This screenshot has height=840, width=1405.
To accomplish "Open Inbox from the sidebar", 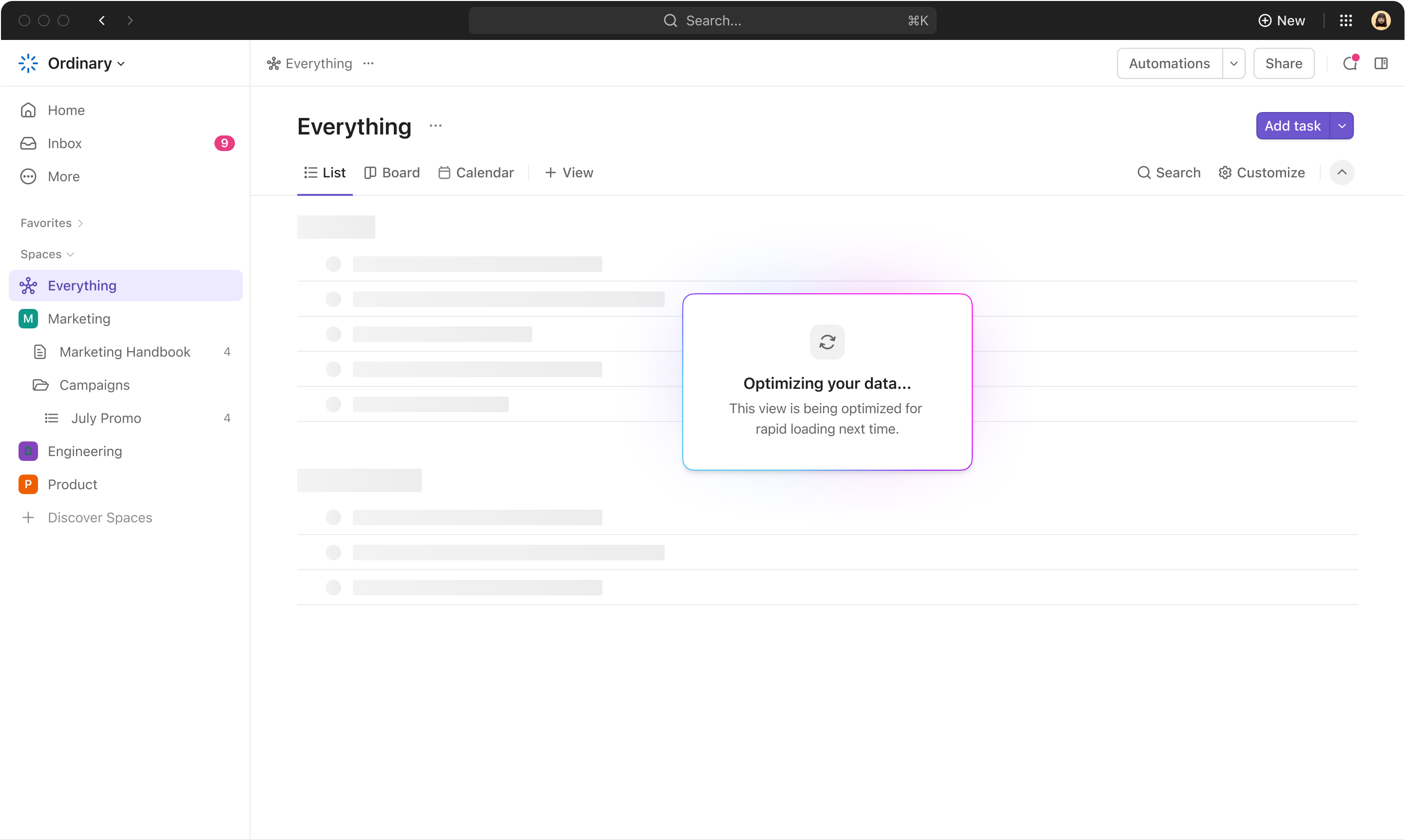I will [x=64, y=143].
